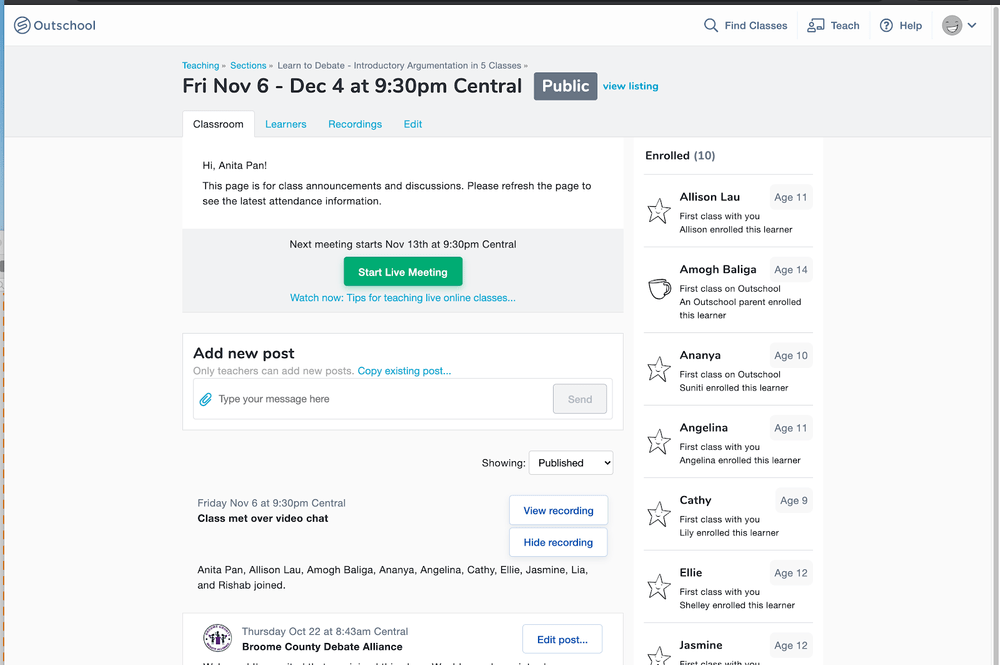Screen dimensions: 1000x665
Task: Switch to the Learners tab
Action: (286, 124)
